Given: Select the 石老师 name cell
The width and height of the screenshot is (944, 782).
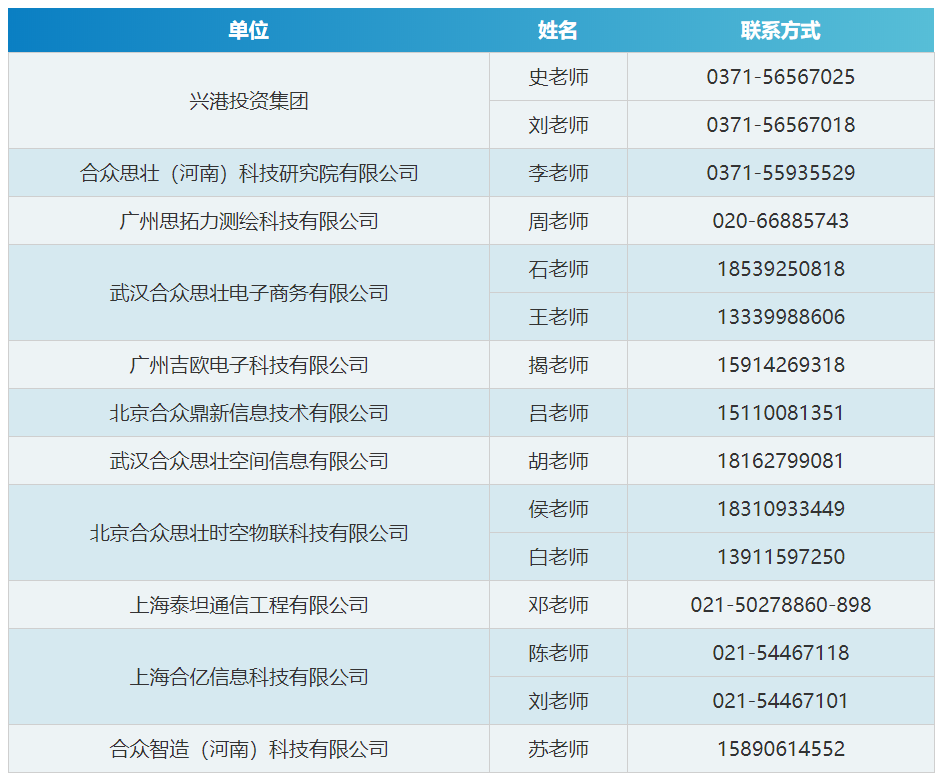Looking at the screenshot, I should 558,269.
